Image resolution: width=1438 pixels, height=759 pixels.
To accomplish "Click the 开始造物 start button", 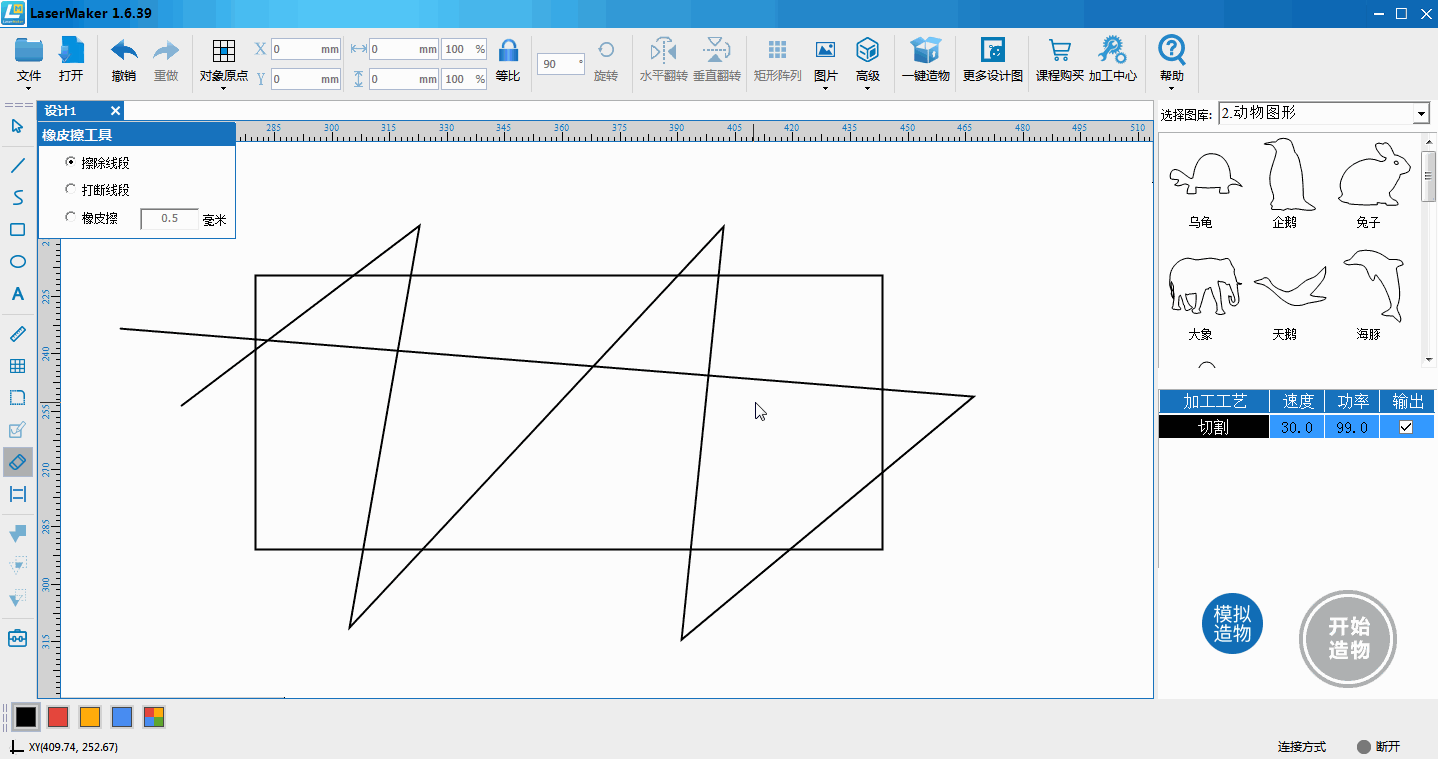I will click(1348, 638).
